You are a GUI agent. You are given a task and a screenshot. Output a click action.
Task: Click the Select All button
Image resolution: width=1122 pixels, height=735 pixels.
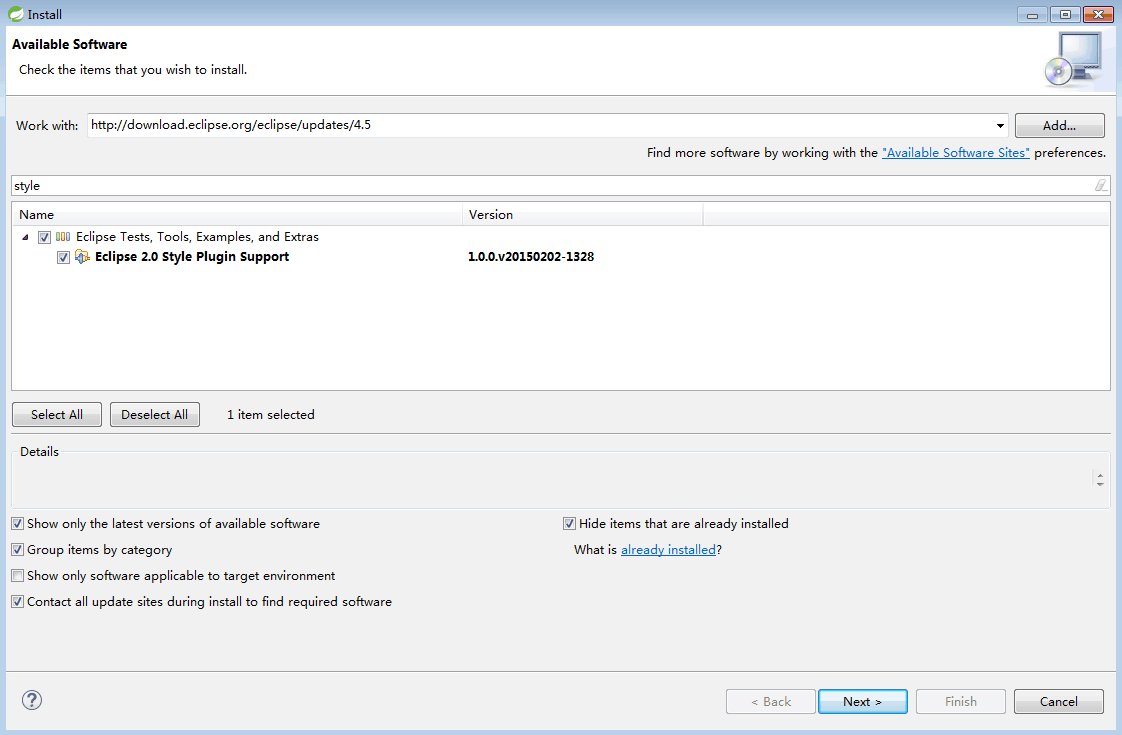(x=57, y=414)
